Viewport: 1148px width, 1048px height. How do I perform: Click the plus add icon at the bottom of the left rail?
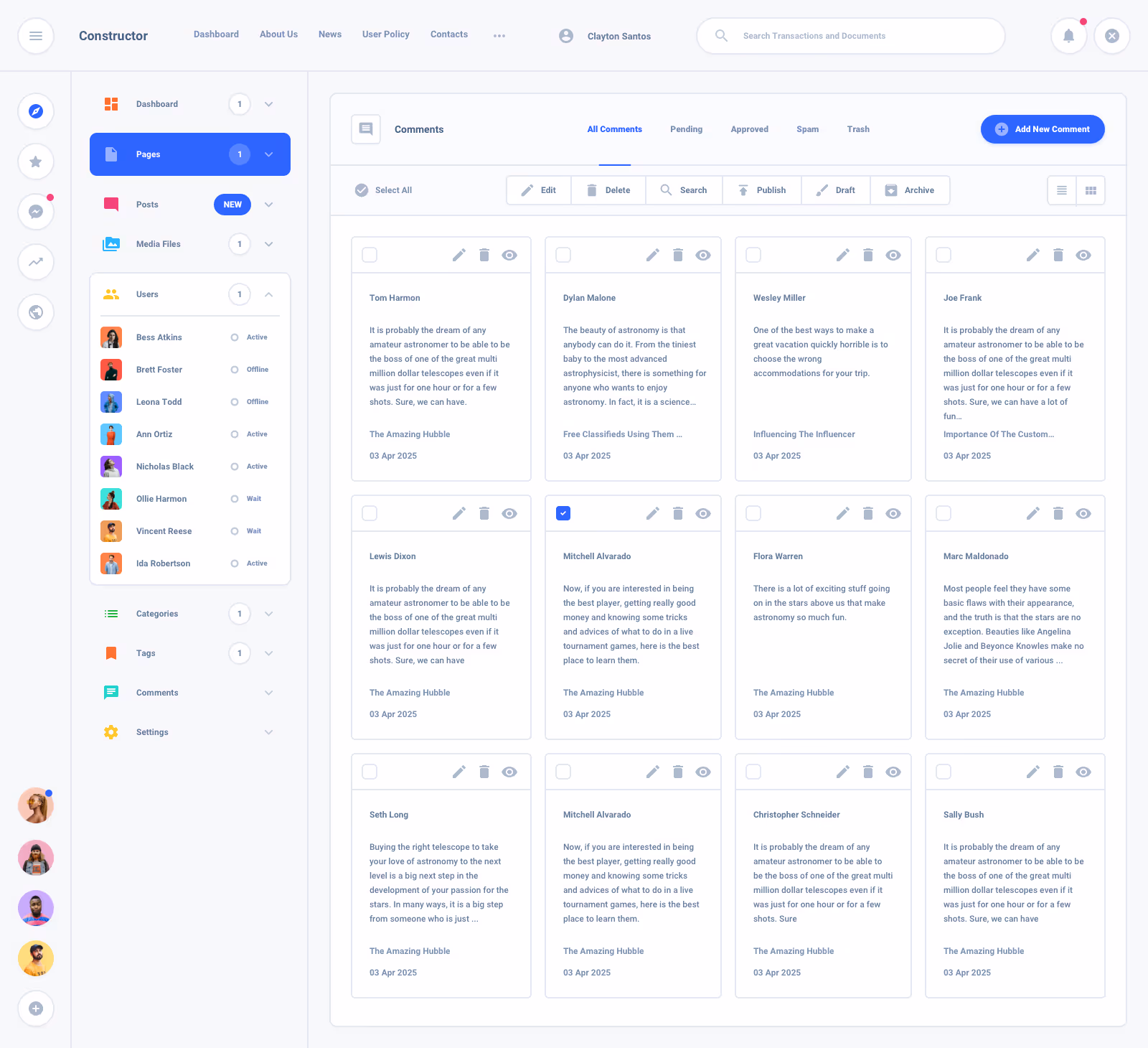(x=36, y=1009)
